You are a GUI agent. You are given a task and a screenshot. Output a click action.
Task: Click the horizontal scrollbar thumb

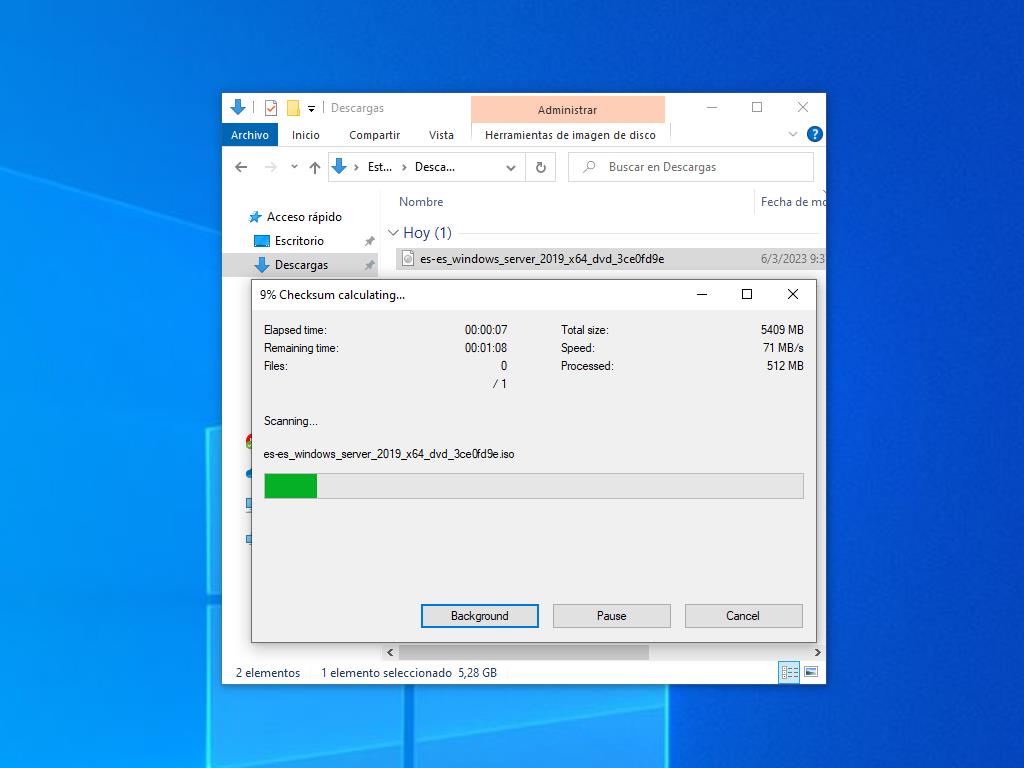pyautogui.click(x=524, y=652)
